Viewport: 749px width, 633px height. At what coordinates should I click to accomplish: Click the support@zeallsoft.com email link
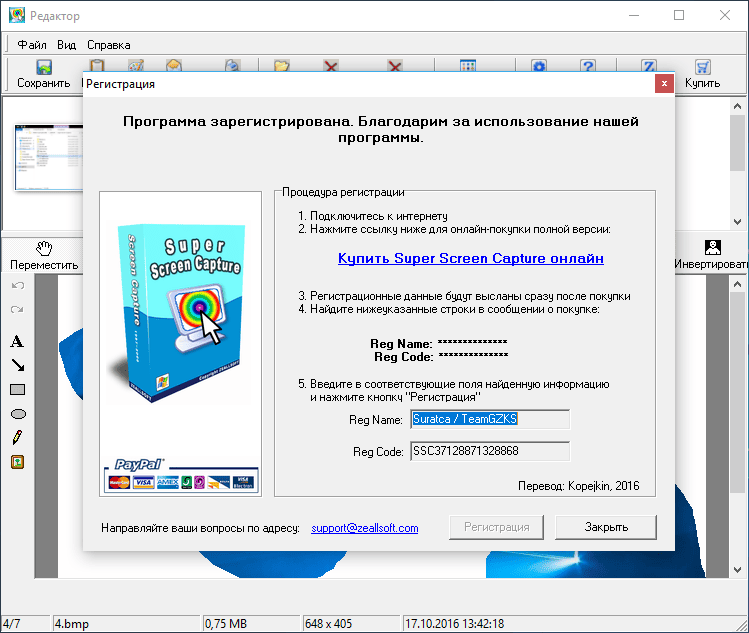pyautogui.click(x=364, y=528)
